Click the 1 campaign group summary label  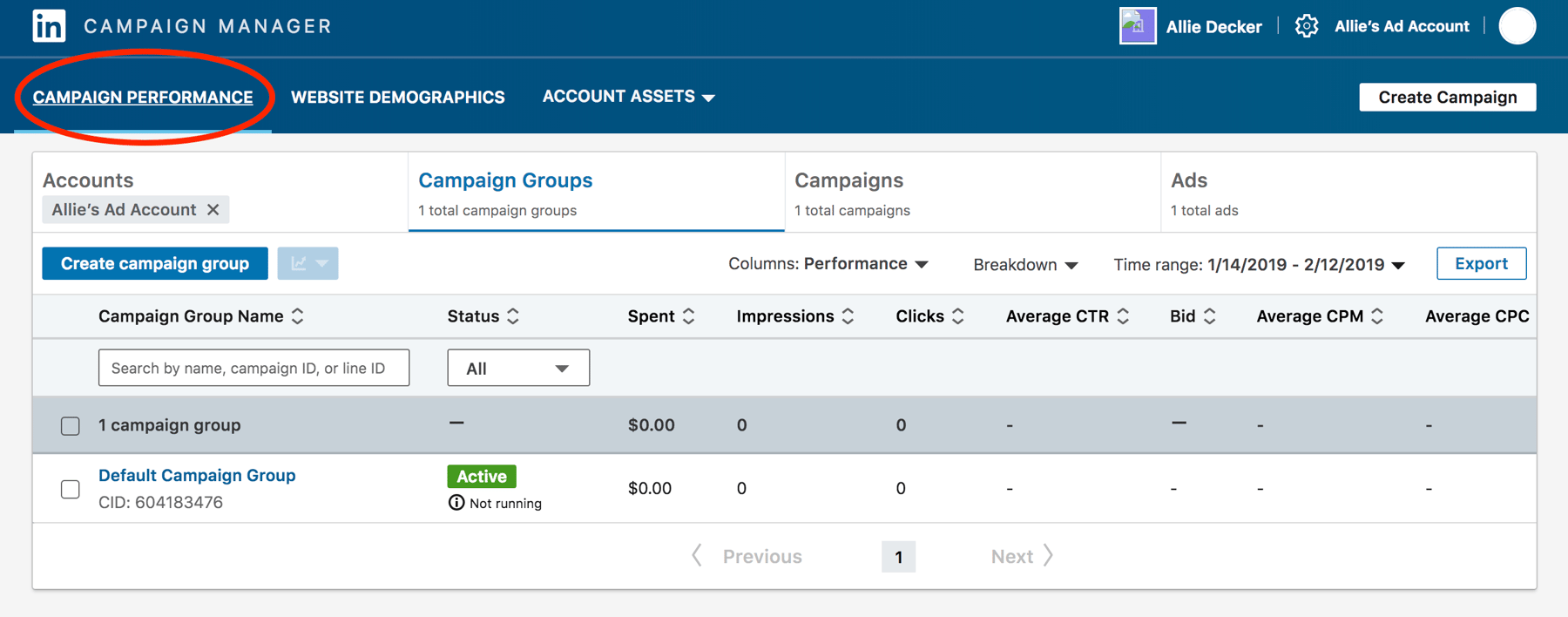(x=169, y=425)
